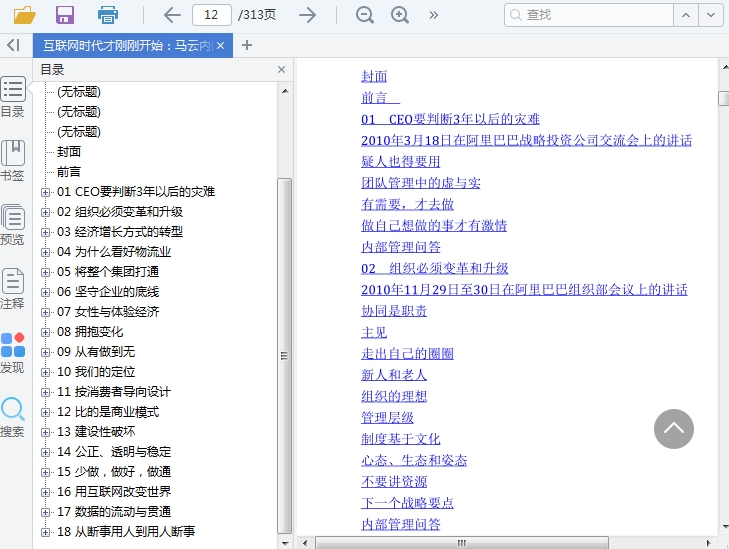
Task: Click document horizontal scrollbar right arrow
Action: [x=708, y=543]
